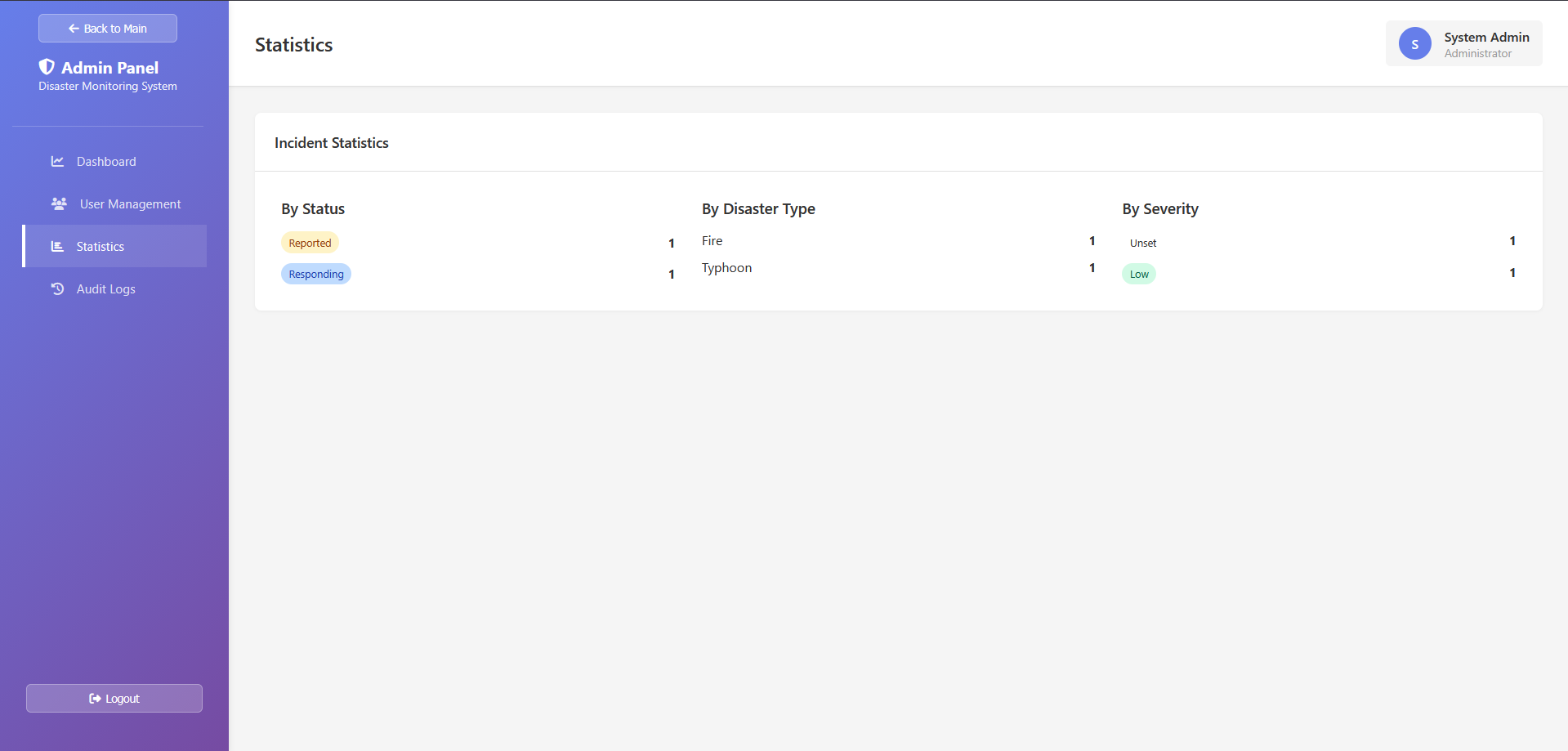
Task: Click the Responding status badge
Action: pyautogui.click(x=316, y=274)
